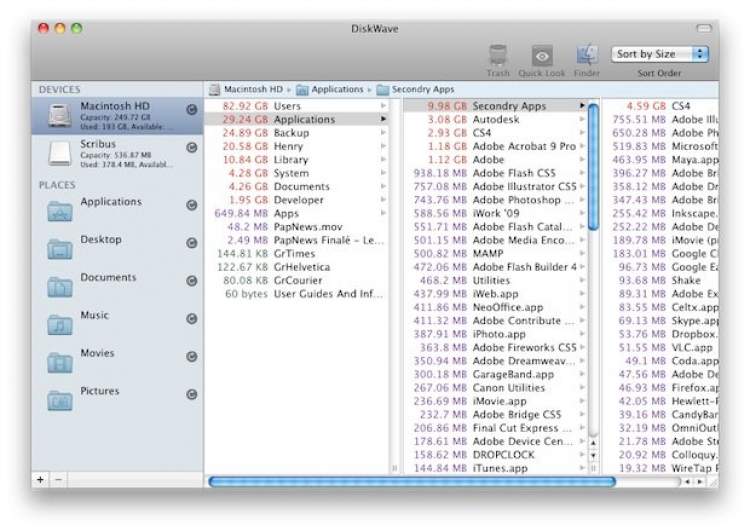Open the Sort by Size dropdown
The width and height of the screenshot is (750, 531).
coord(659,54)
